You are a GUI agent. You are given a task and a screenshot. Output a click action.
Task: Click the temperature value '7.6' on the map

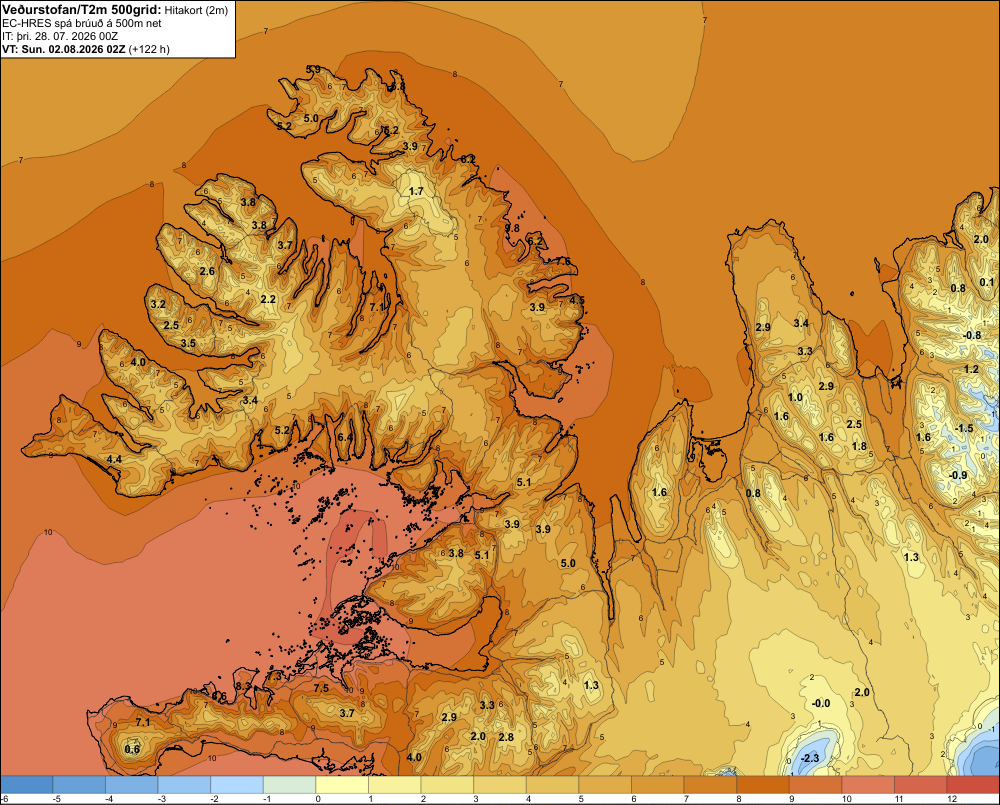[563, 262]
